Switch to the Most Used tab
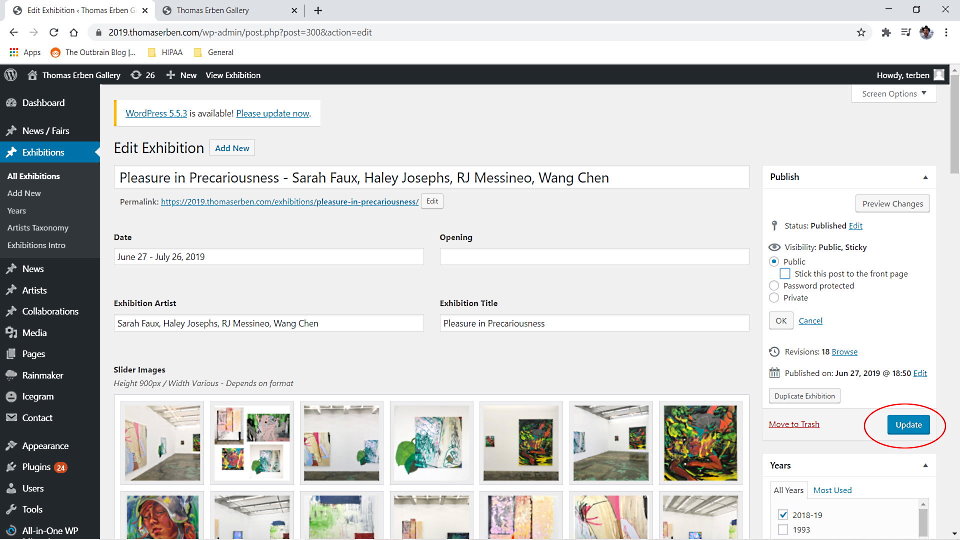960x540 pixels. click(832, 490)
